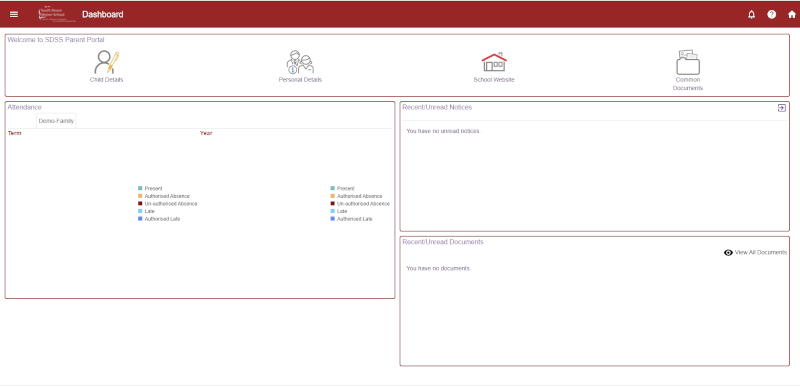Select the Demo-Family tab
The width and height of the screenshot is (800, 387).
56,121
